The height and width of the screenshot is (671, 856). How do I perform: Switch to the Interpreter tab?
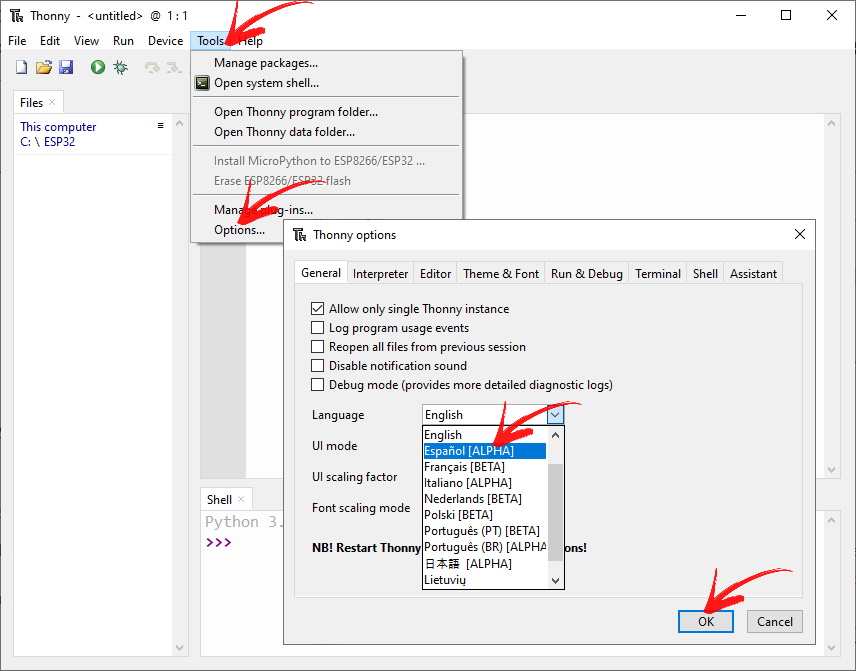click(x=381, y=274)
